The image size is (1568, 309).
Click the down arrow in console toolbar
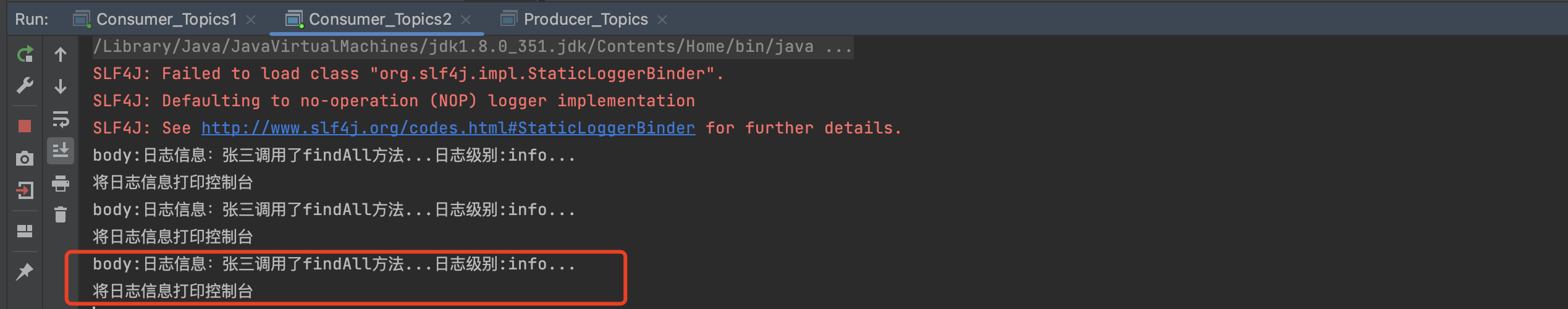point(61,87)
